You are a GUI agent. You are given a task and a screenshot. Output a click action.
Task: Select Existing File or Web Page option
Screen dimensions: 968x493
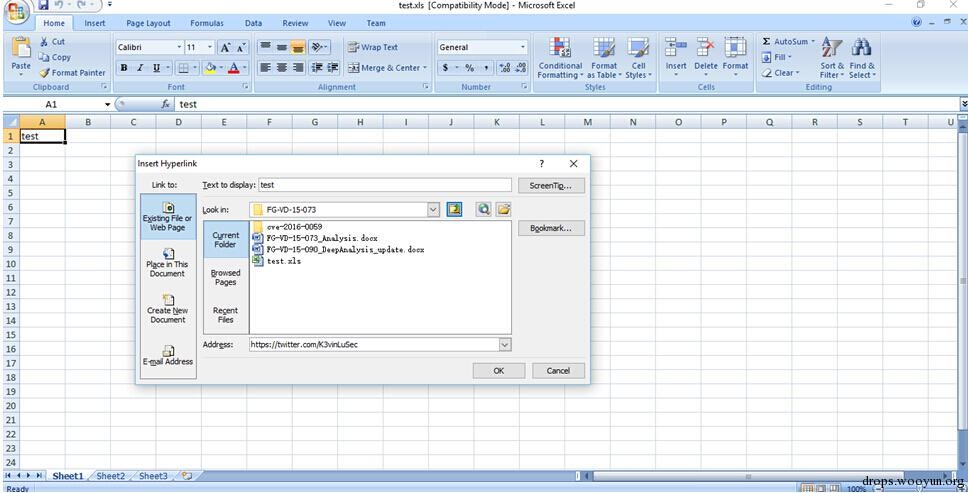[168, 217]
